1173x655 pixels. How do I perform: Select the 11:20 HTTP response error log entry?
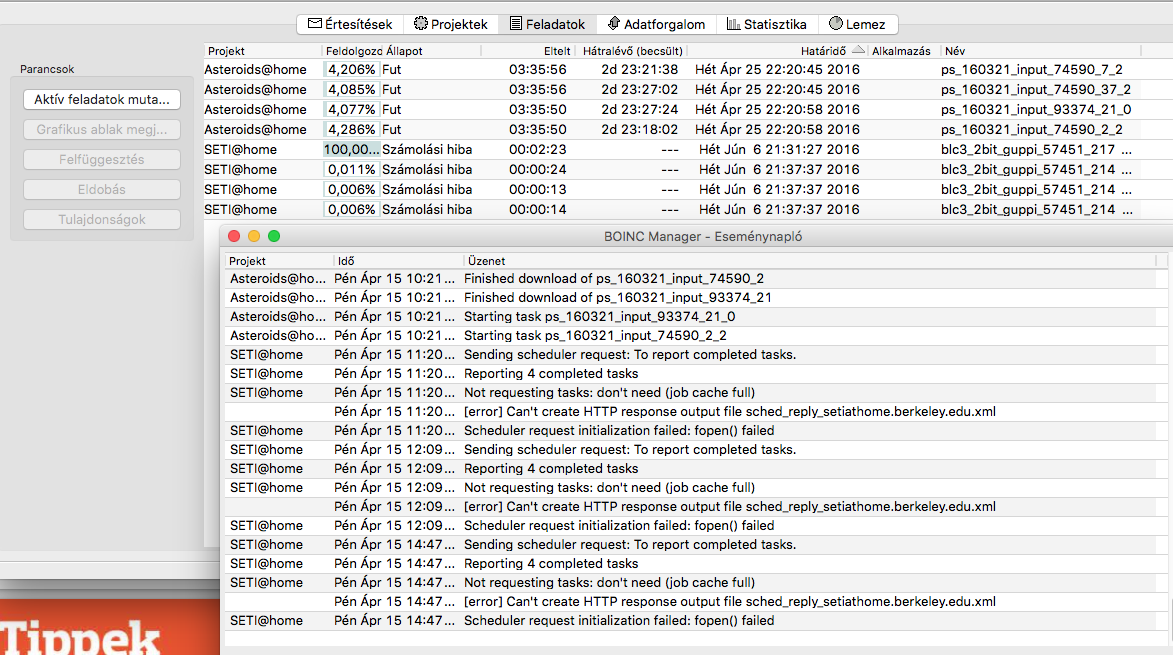(691, 412)
